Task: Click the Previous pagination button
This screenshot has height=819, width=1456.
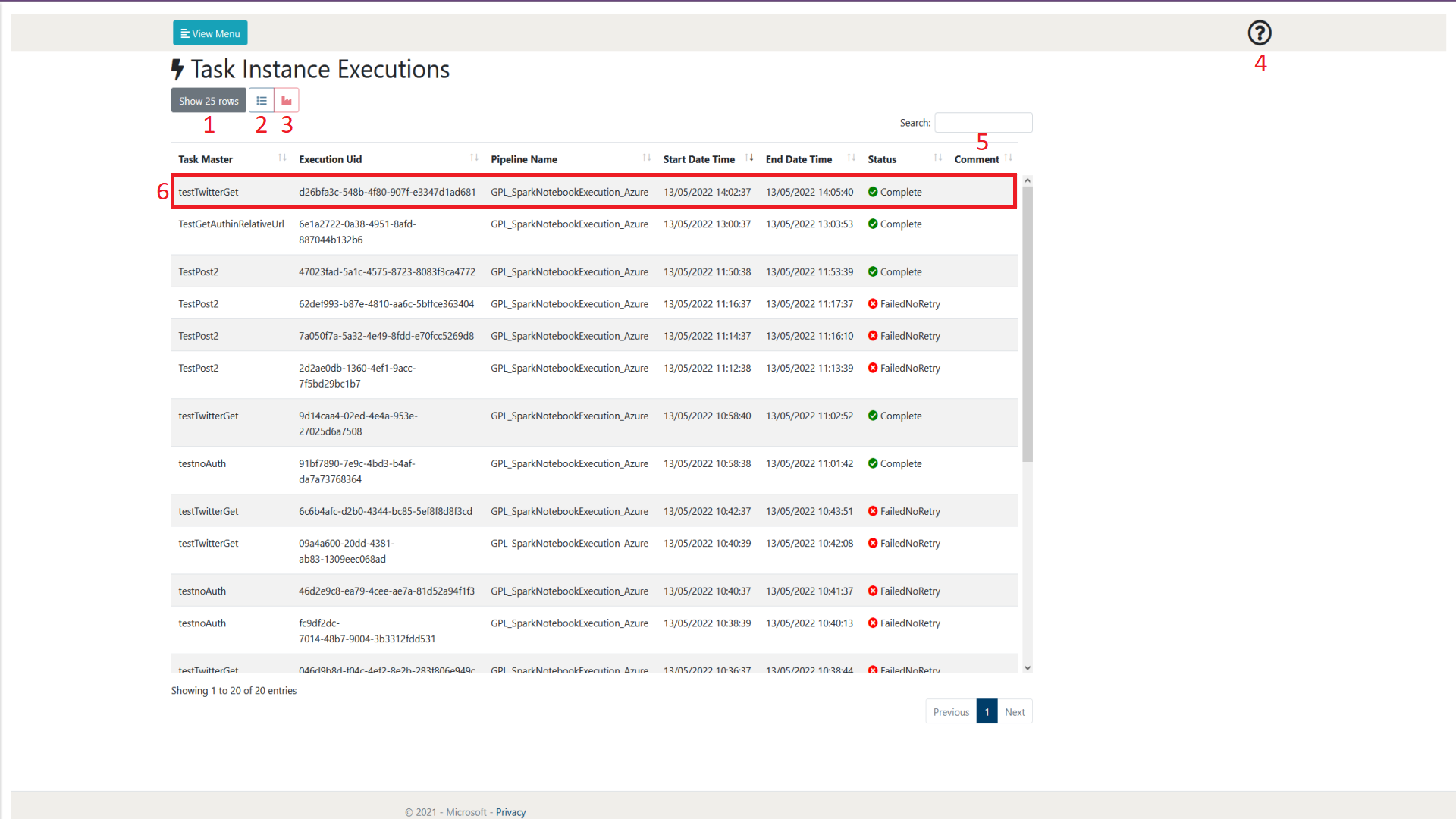Action: 951,712
